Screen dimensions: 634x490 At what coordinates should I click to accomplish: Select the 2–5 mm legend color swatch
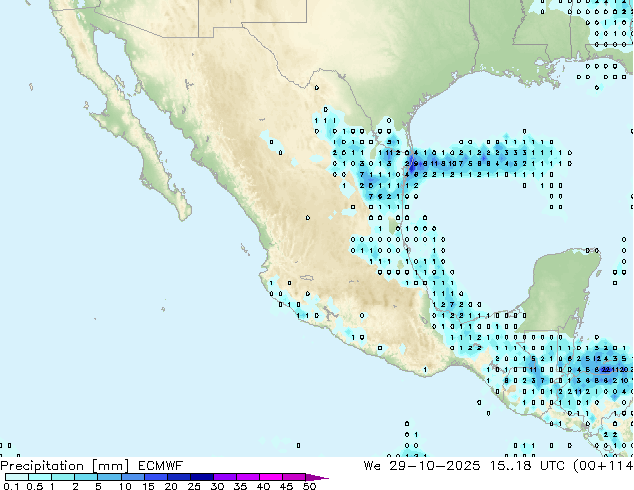tap(86, 477)
